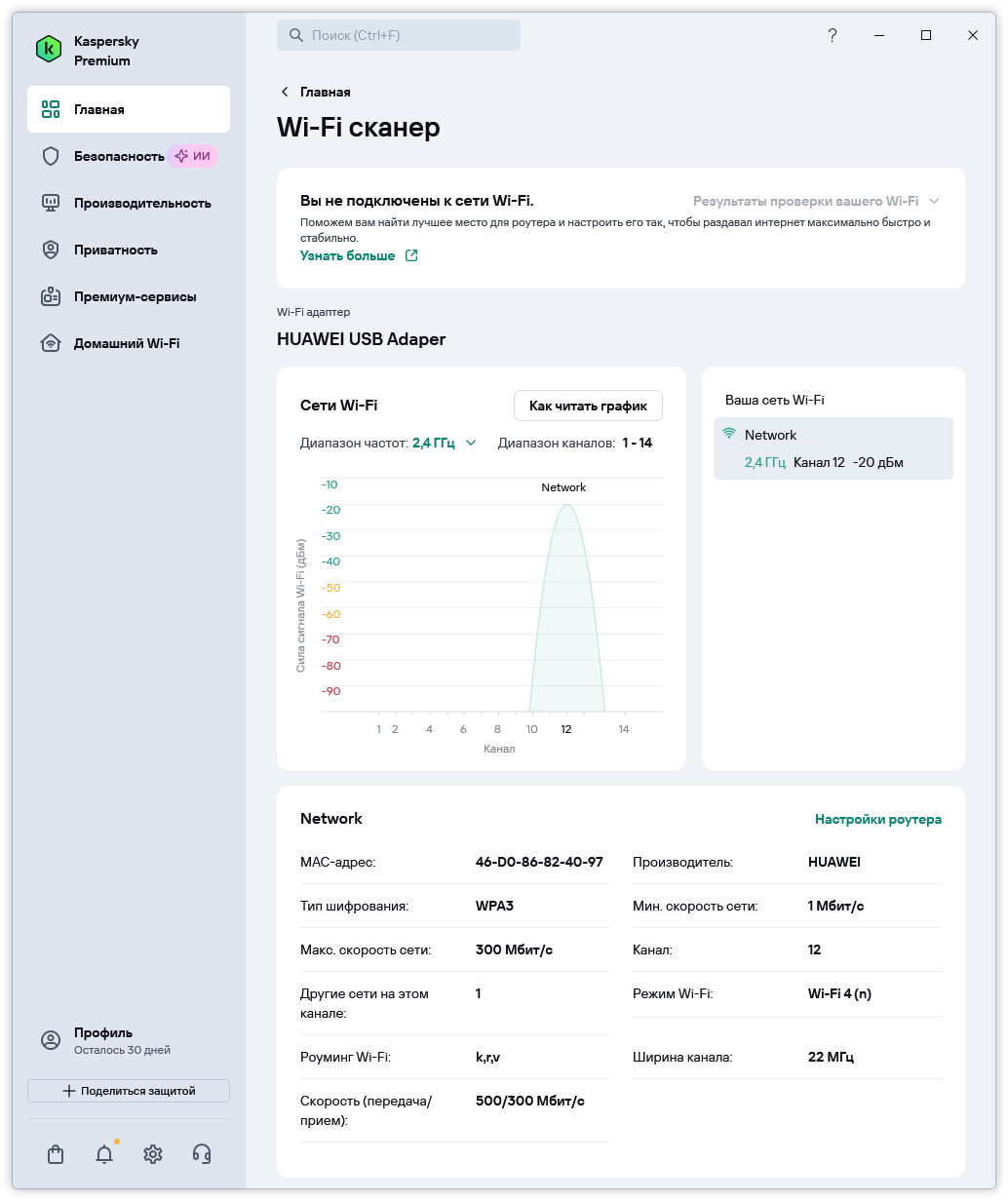Click the back arrow beside Главная
Viewport: 1008px width, 1201px height.
285,92
